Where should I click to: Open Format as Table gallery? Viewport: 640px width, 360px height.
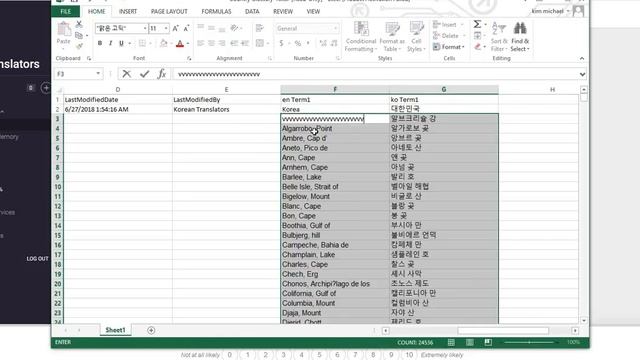(392, 36)
